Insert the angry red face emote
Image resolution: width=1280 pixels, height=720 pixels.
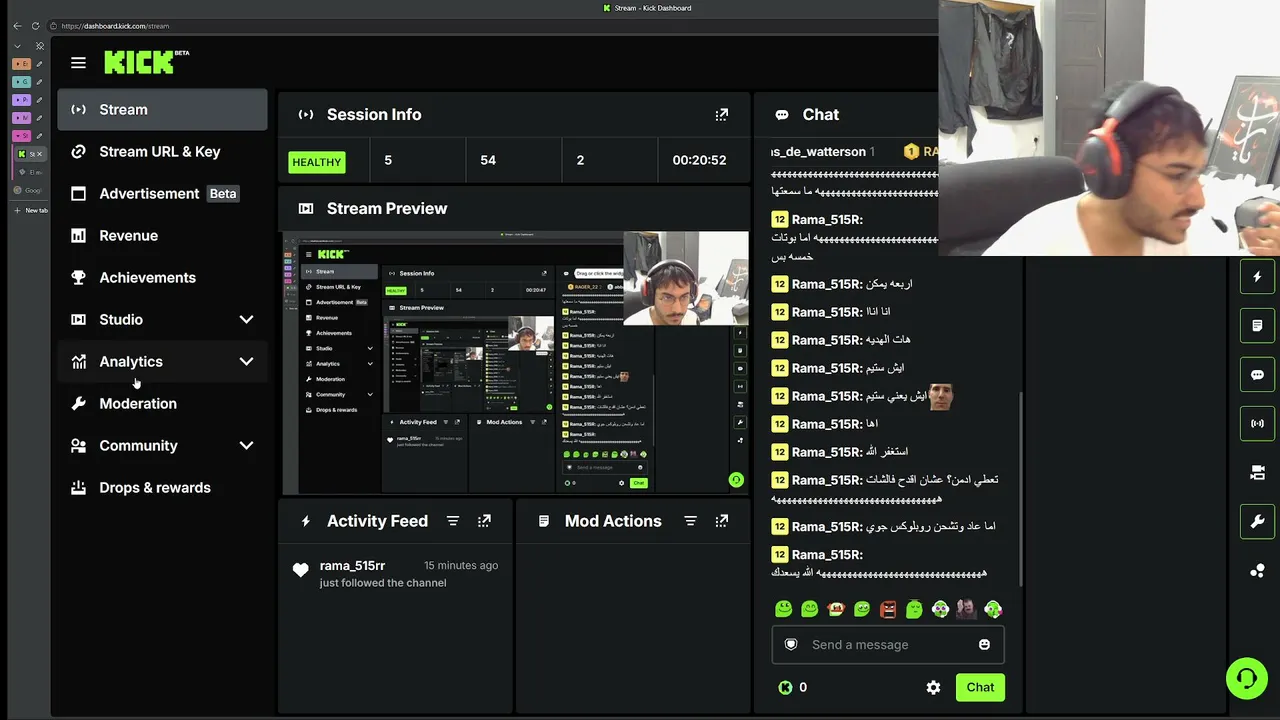pos(888,609)
